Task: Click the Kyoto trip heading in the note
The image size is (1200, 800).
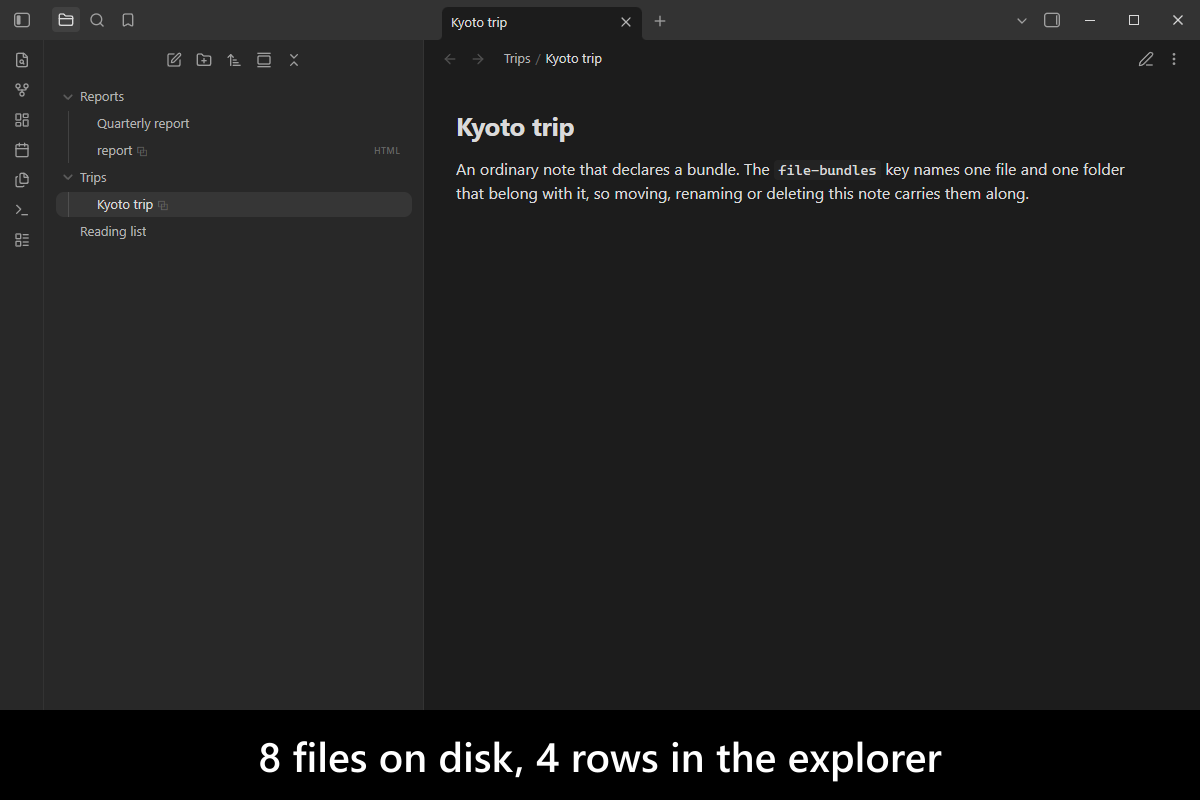Action: [515, 128]
